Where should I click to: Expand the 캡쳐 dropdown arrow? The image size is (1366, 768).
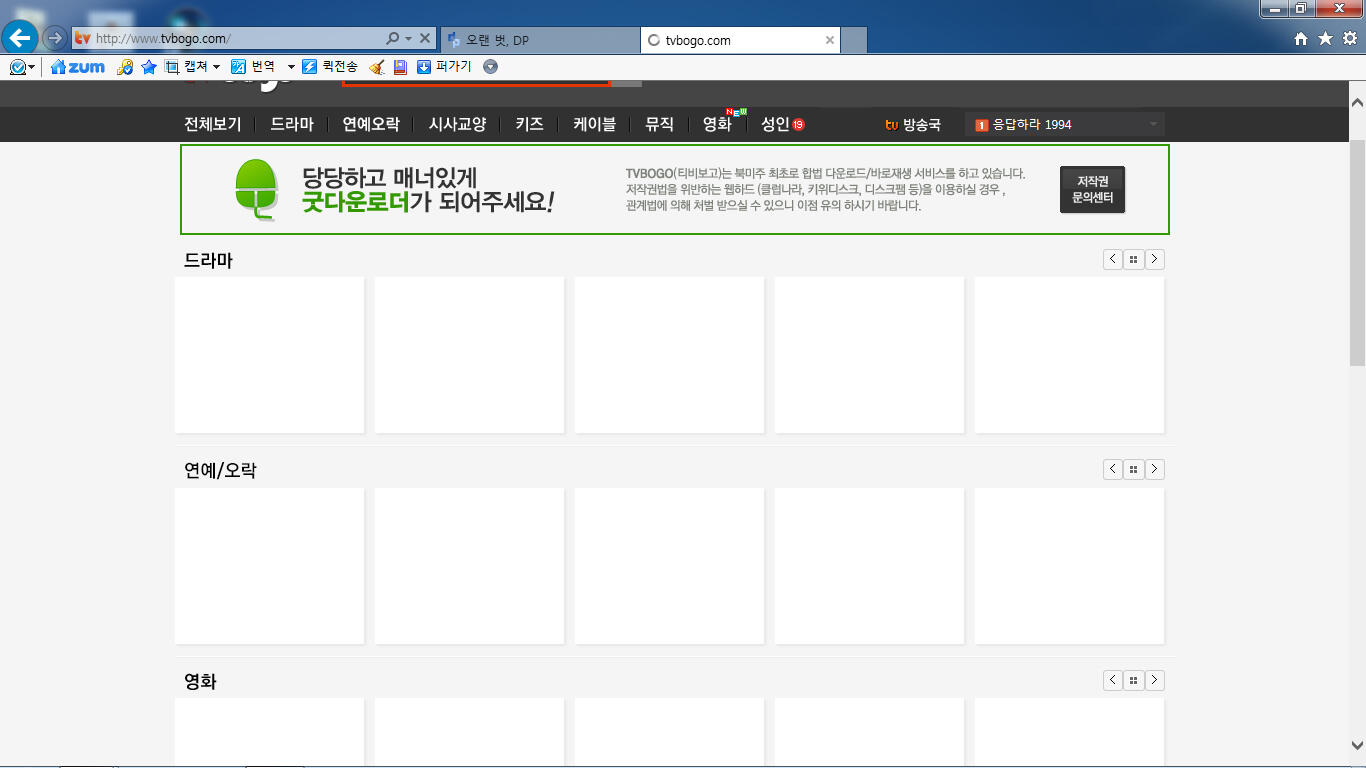(x=216, y=67)
